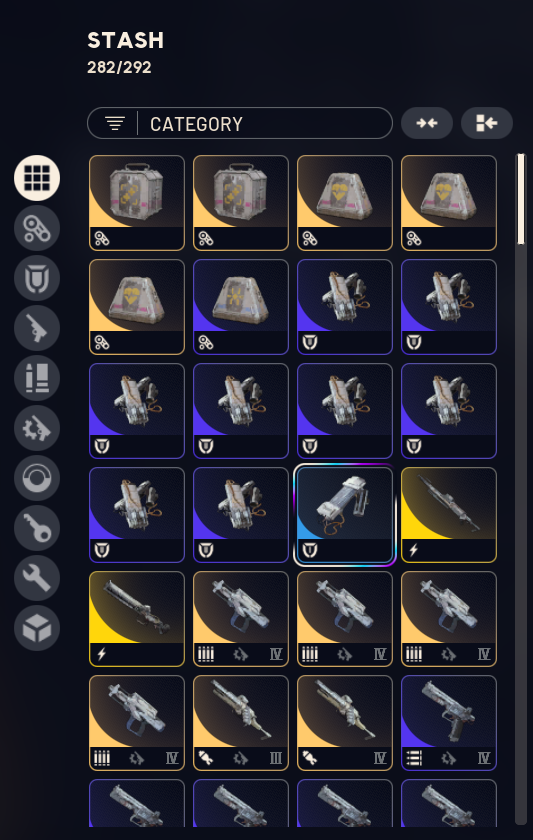The width and height of the screenshot is (533, 840).
Task: Click the stash vertical scrollbar
Action: pyautogui.click(x=521, y=489)
